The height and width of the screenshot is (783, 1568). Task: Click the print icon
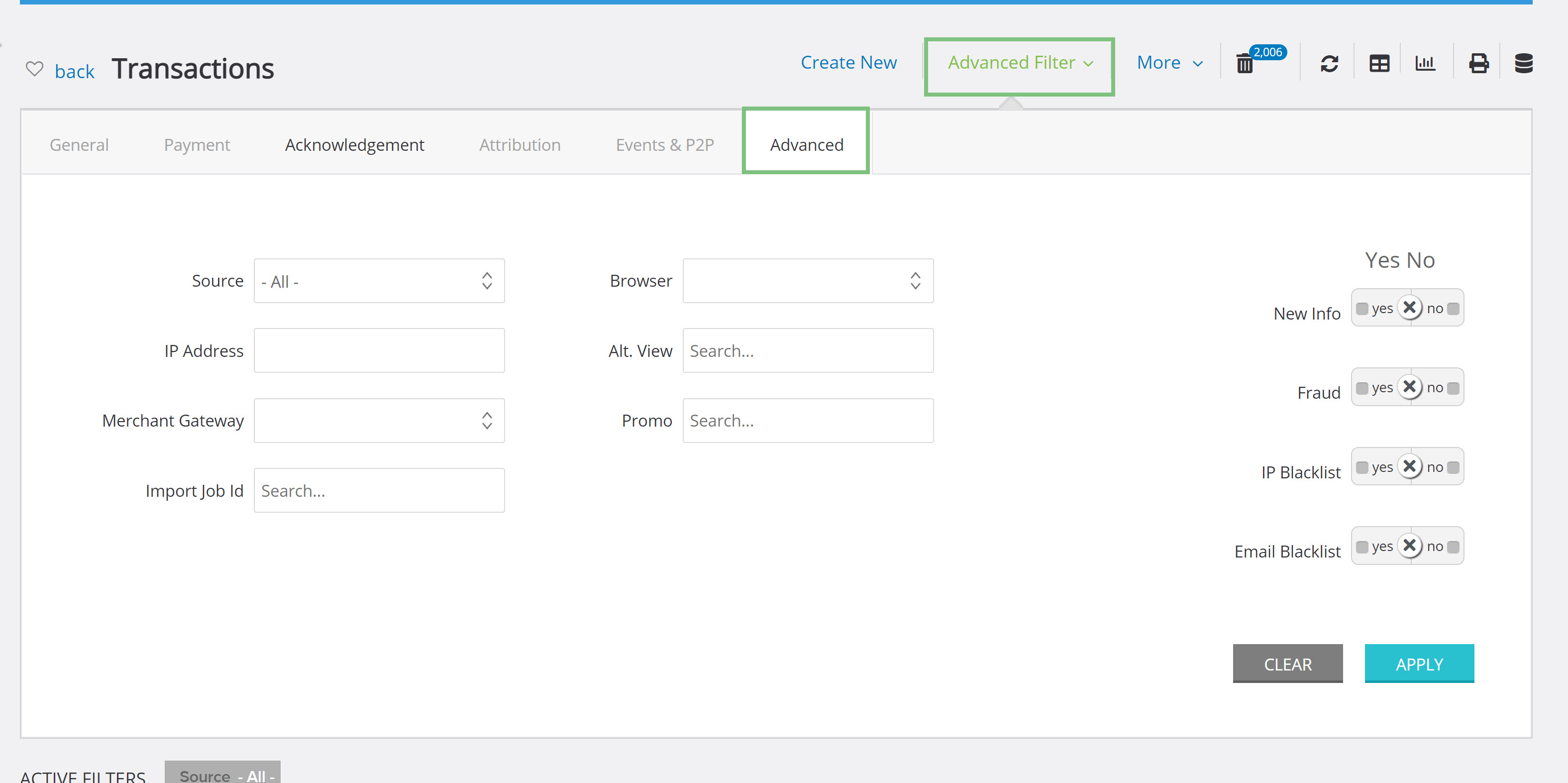point(1478,63)
